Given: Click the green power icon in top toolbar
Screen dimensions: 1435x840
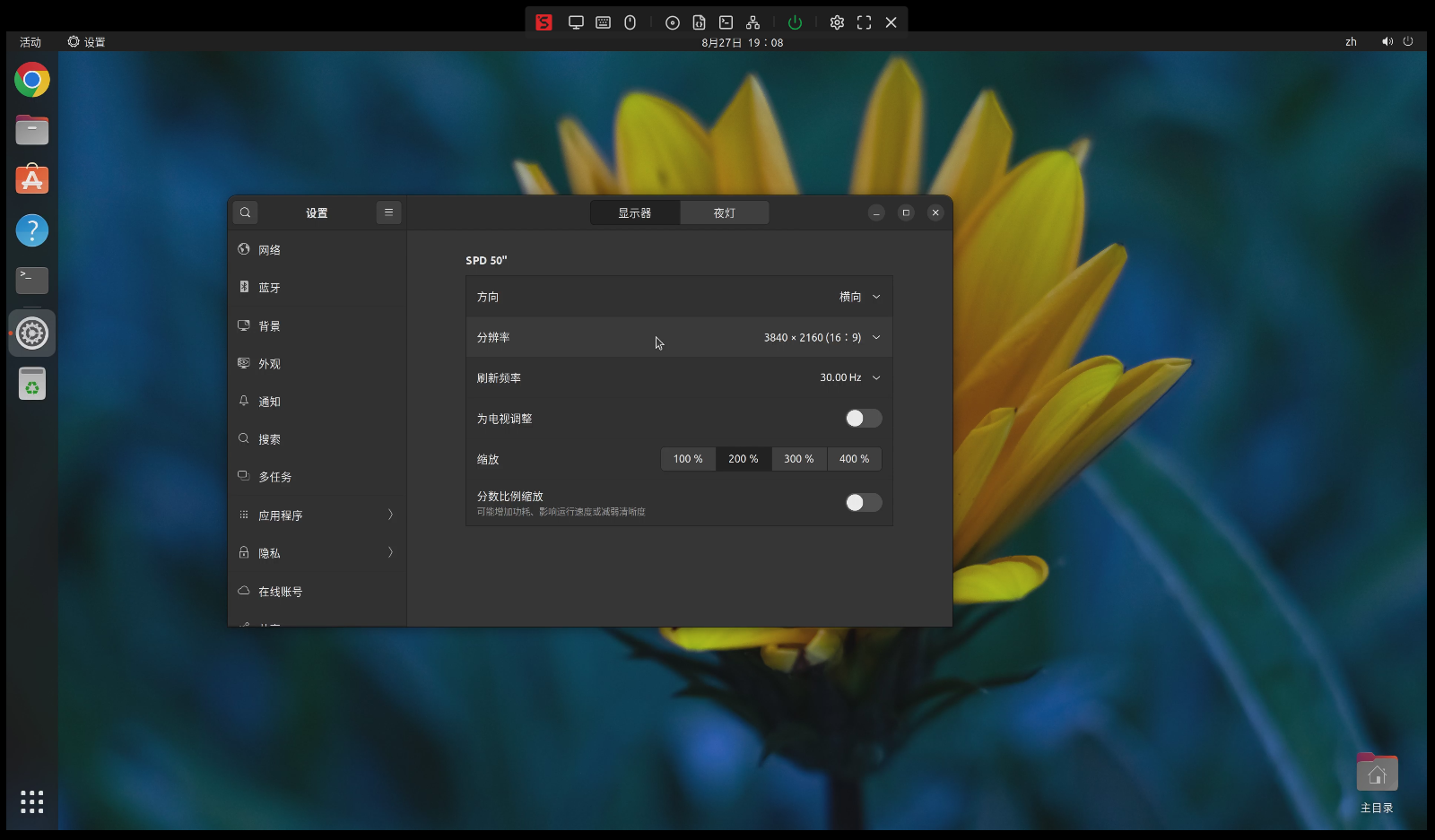Looking at the screenshot, I should [795, 22].
